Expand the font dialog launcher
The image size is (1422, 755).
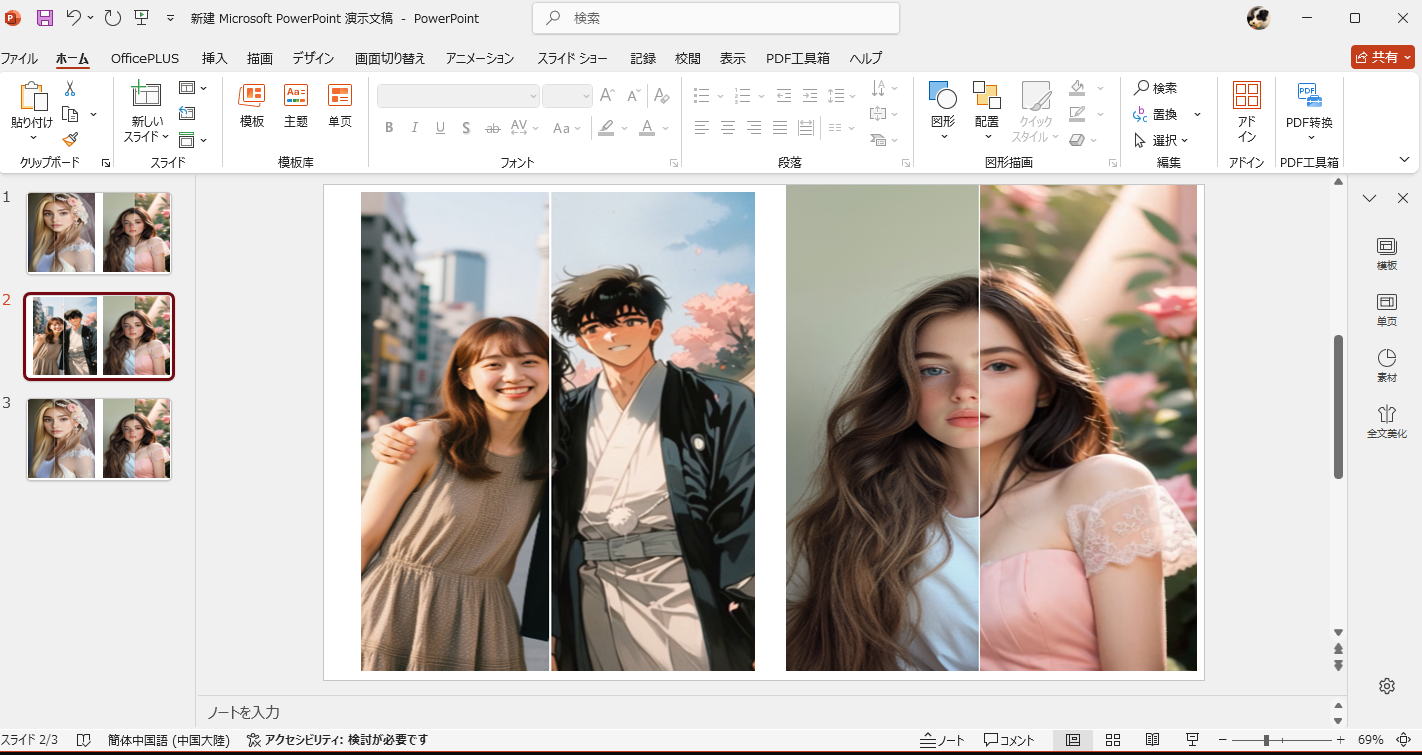pyautogui.click(x=674, y=162)
